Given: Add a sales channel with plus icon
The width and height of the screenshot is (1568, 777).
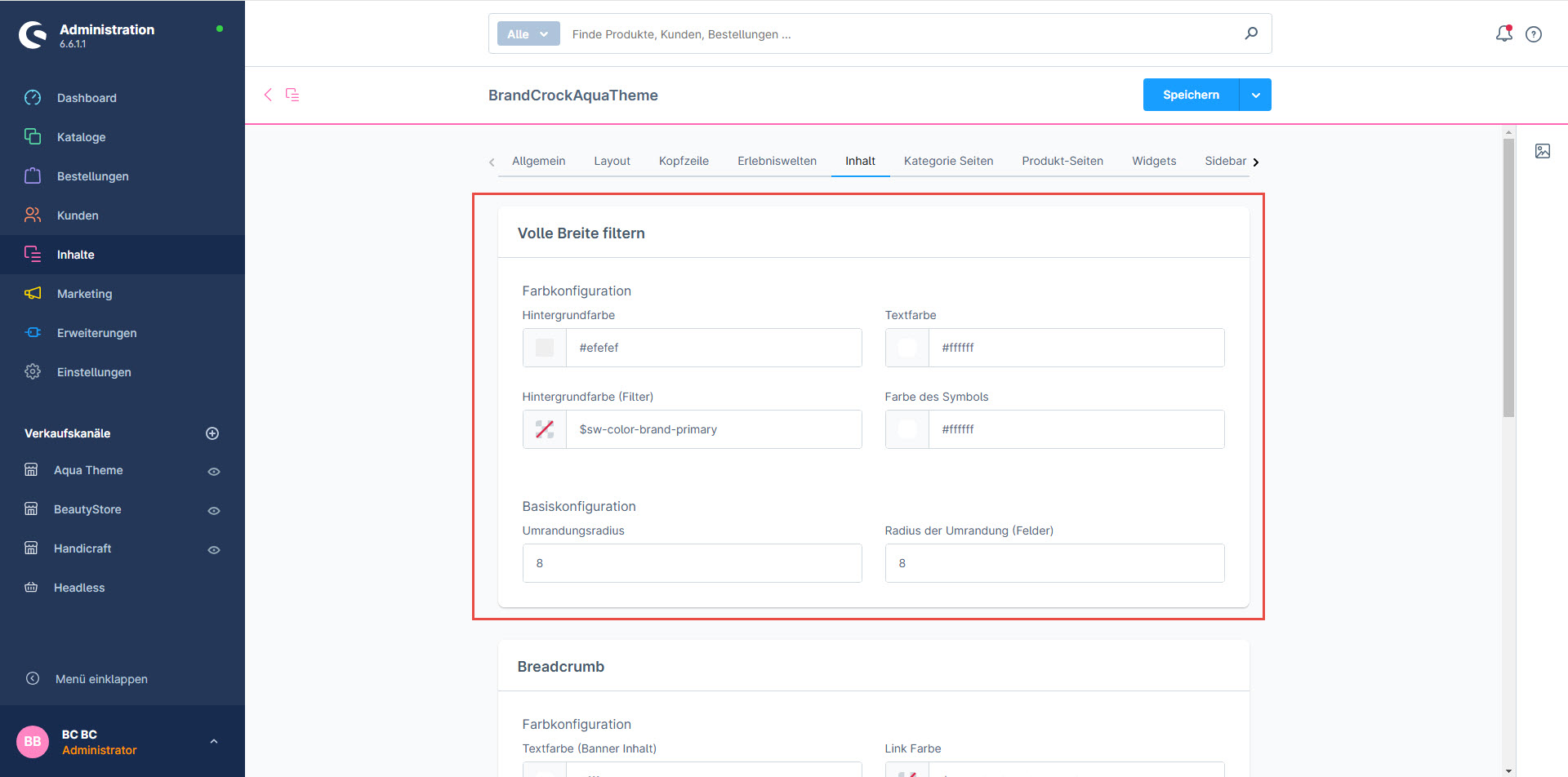Looking at the screenshot, I should click(x=212, y=433).
